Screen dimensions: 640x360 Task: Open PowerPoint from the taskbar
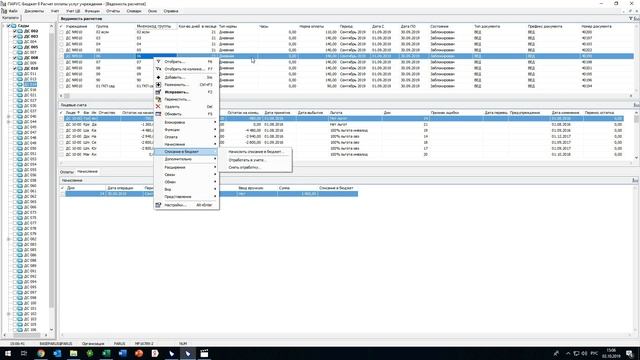click(x=139, y=353)
